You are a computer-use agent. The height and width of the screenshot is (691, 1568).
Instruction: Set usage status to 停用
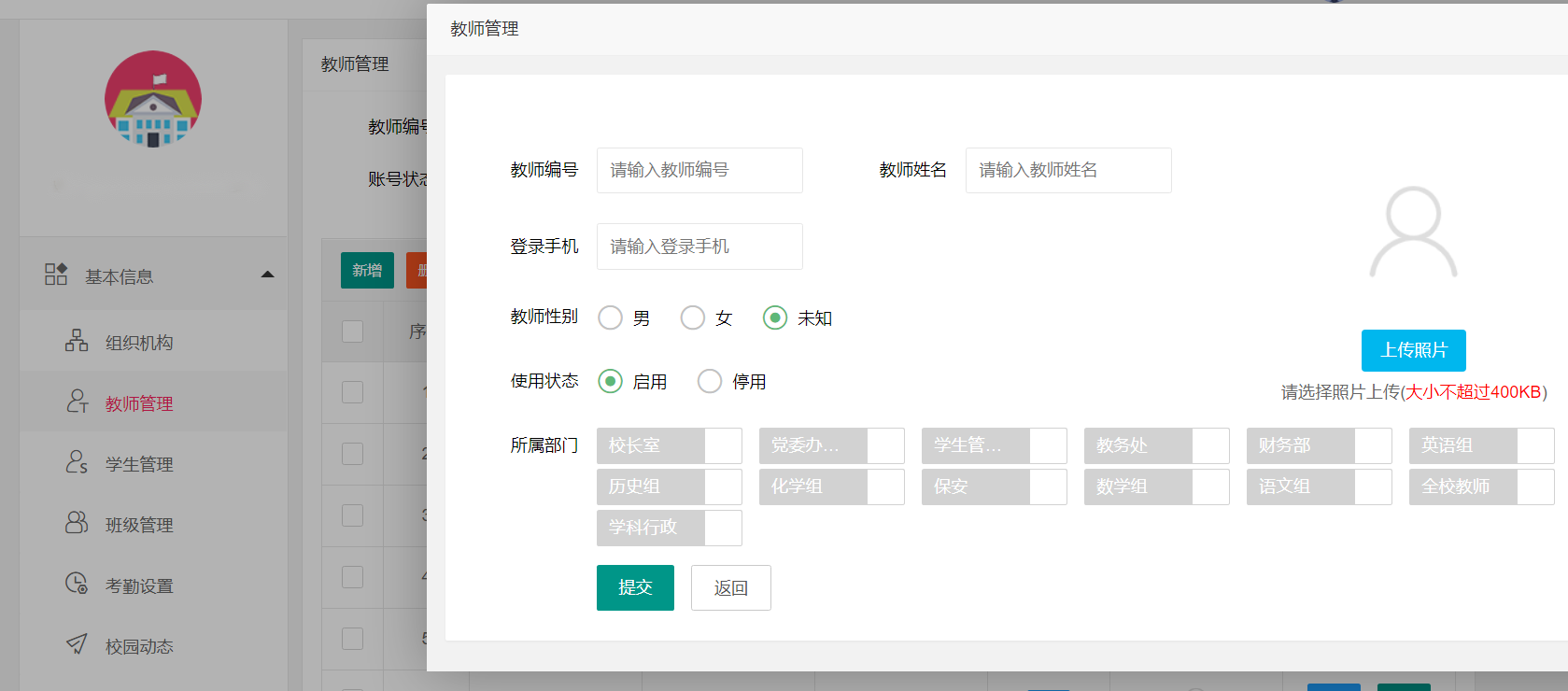pyautogui.click(x=710, y=382)
